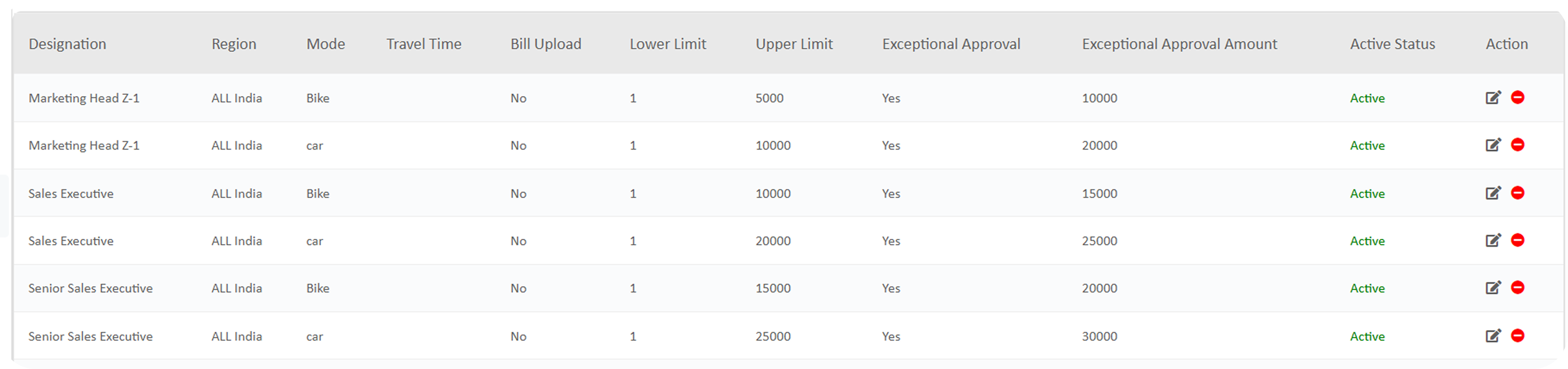The width and height of the screenshot is (1568, 369).
Task: Remove the Marketing Head Z-1 car row
Action: [x=1518, y=145]
